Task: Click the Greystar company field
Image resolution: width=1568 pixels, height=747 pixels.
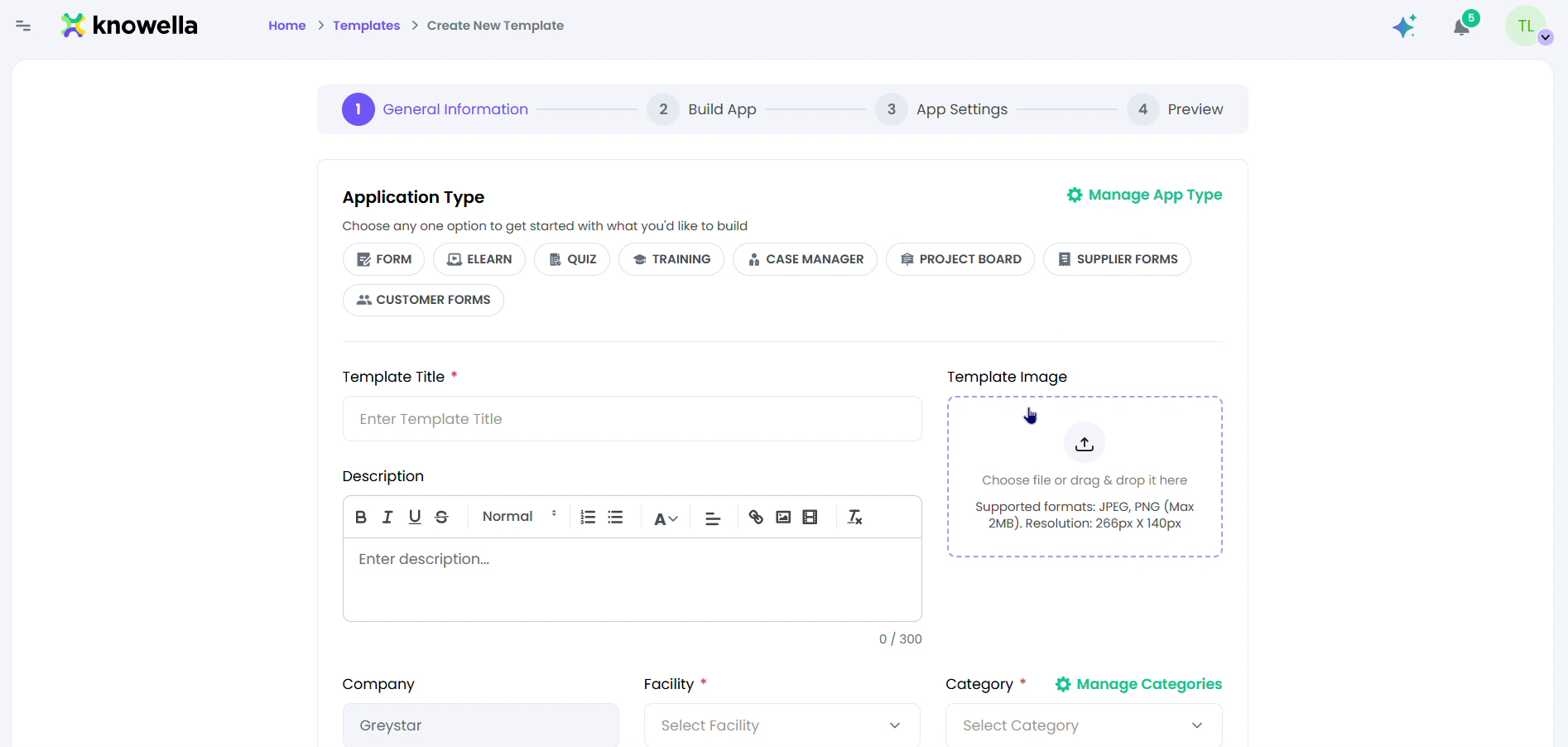Action: [481, 725]
